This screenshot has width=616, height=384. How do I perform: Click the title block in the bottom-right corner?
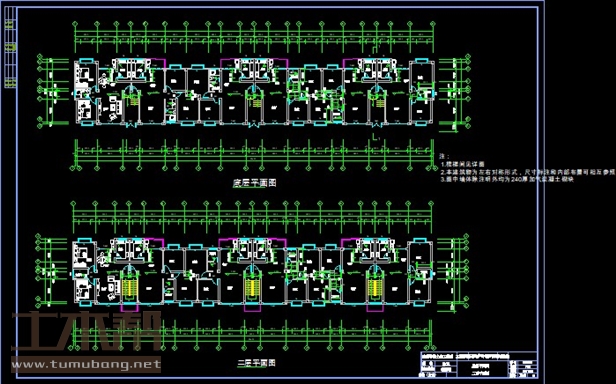tap(479, 365)
